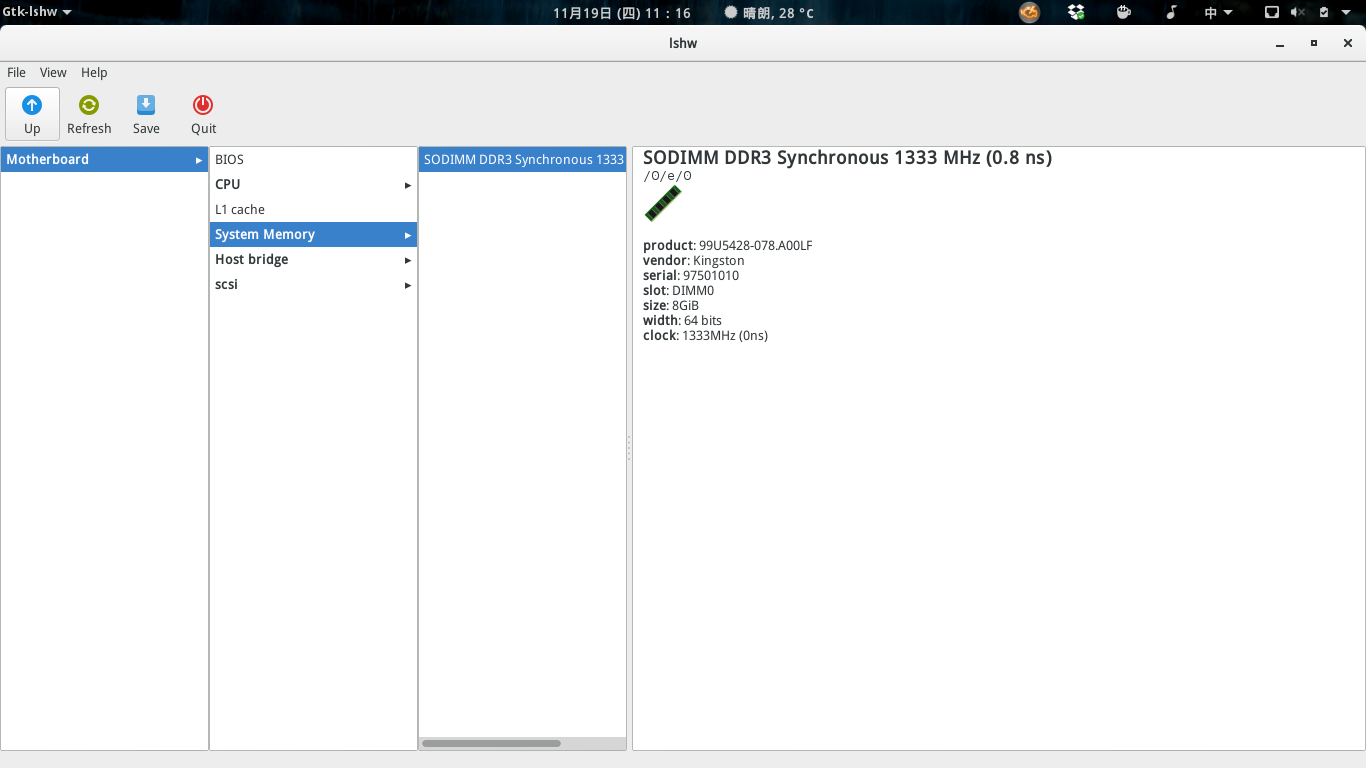1366x768 pixels.
Task: Toggle the input method 中 indicator
Action: click(x=1210, y=12)
